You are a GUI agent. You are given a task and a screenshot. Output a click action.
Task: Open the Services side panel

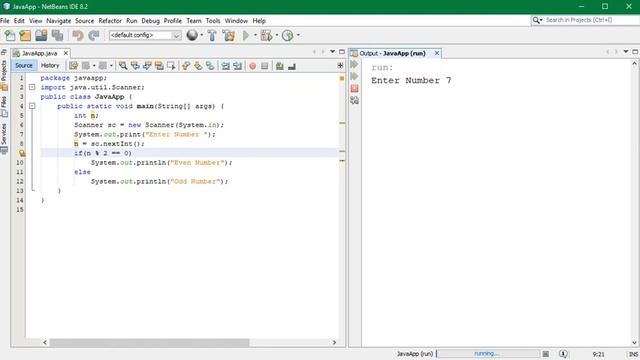pyautogui.click(x=4, y=138)
